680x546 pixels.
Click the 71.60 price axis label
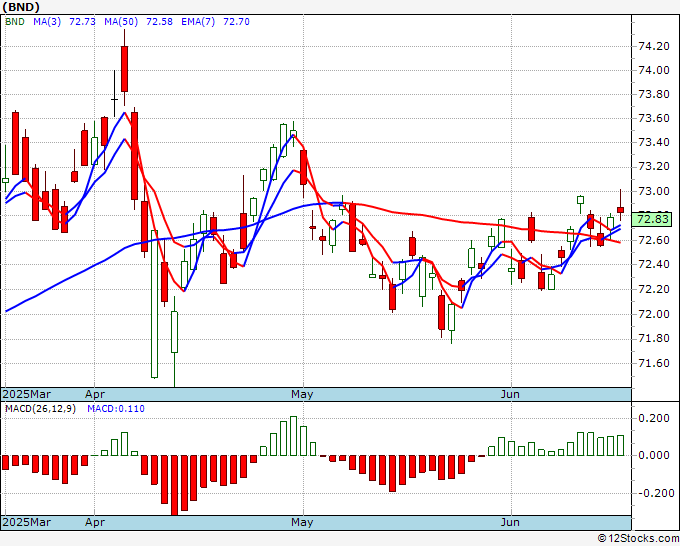click(x=654, y=363)
